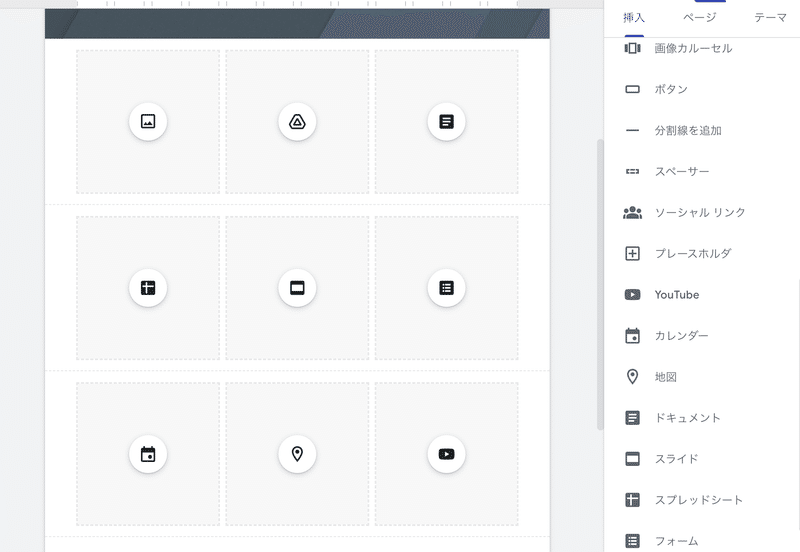This screenshot has width=800, height=552.
Task: Click the map pin placeholder icon in the grid
Action: point(297,454)
